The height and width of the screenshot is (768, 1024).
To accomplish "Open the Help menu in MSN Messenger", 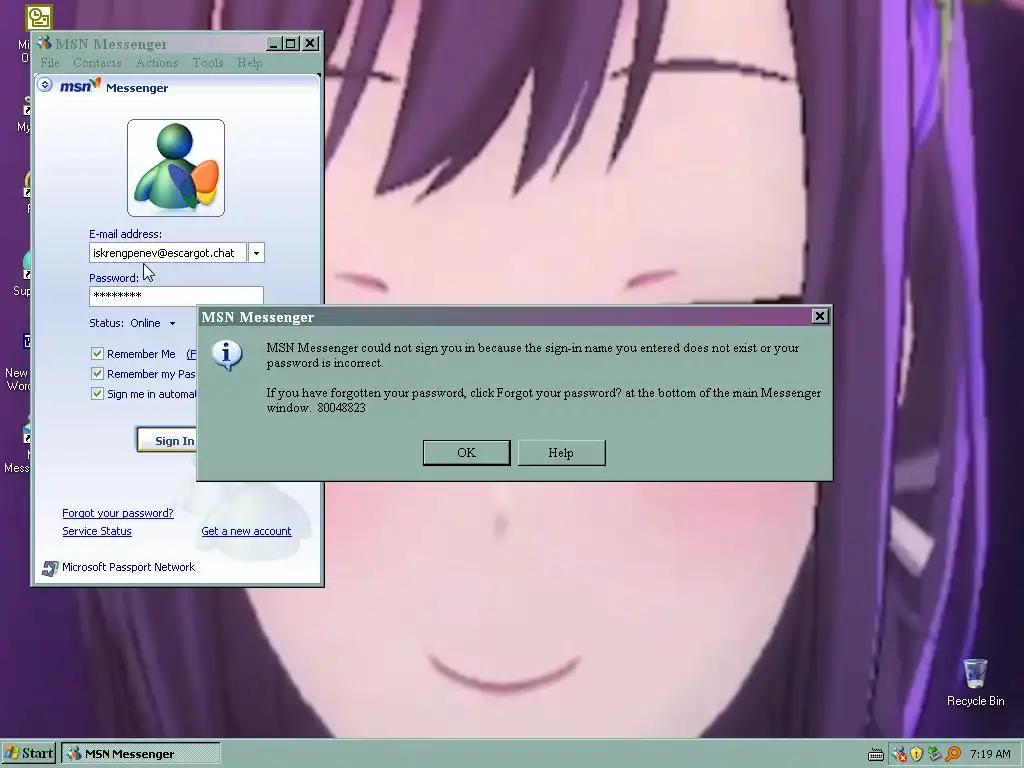I will [x=249, y=63].
